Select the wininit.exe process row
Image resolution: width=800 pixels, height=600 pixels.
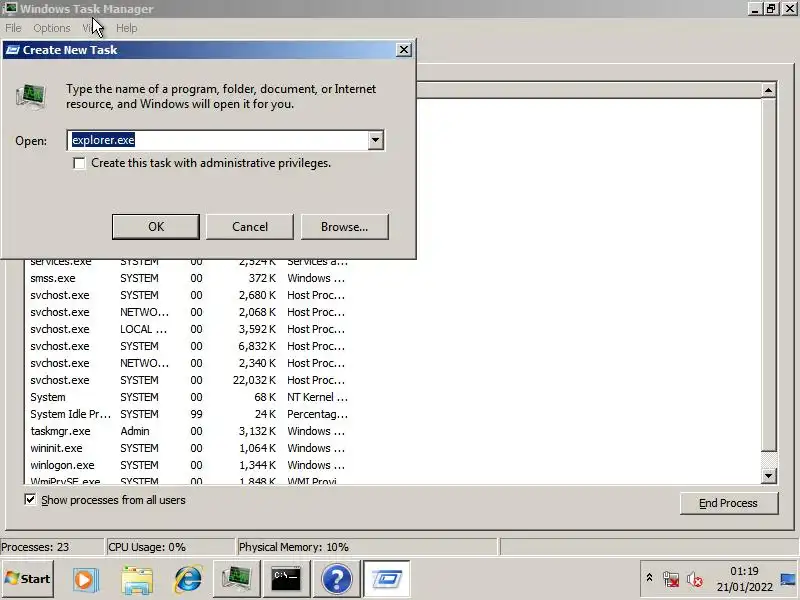[x=189, y=448]
